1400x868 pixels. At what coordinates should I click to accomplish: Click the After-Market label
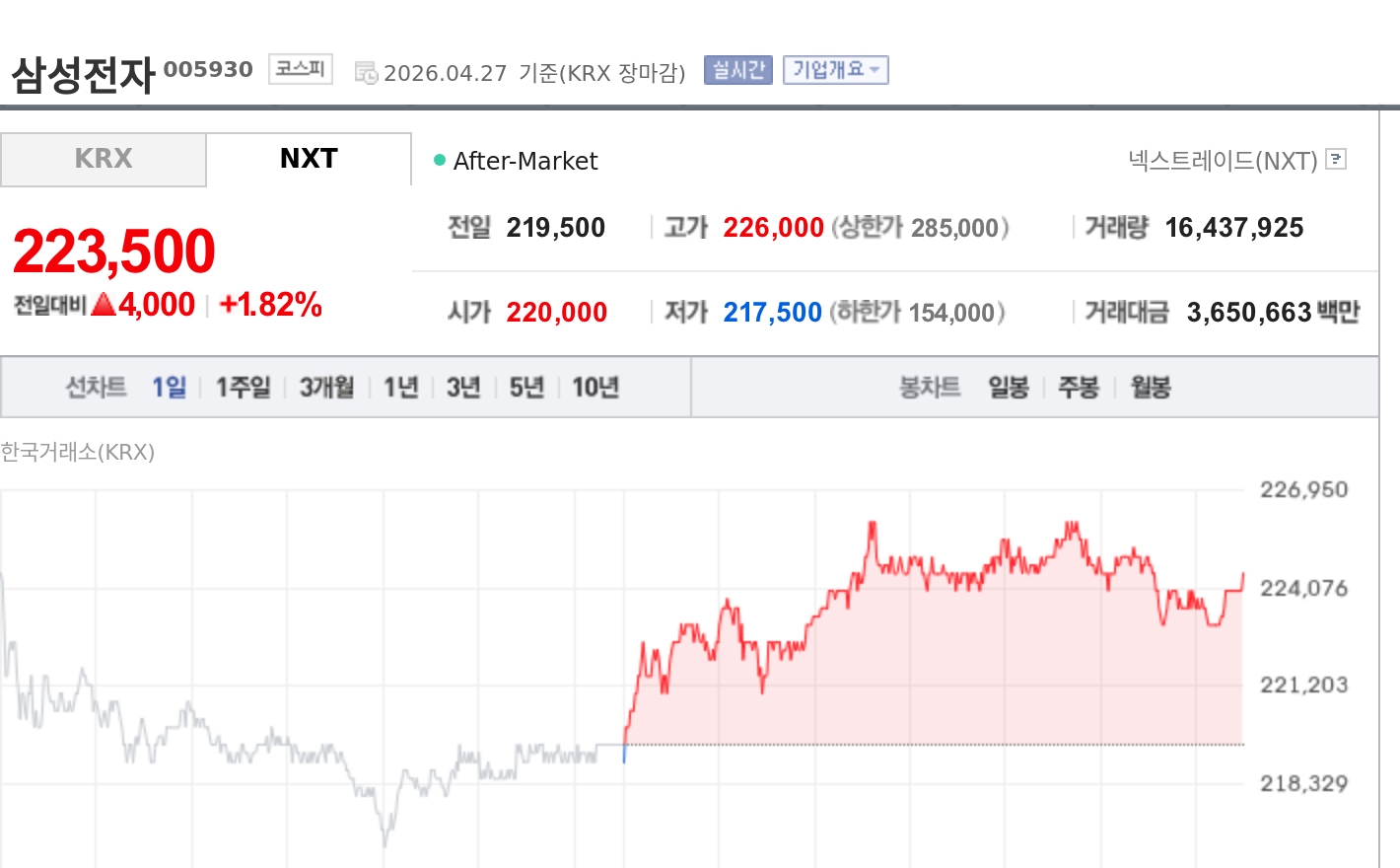pyautogui.click(x=525, y=160)
